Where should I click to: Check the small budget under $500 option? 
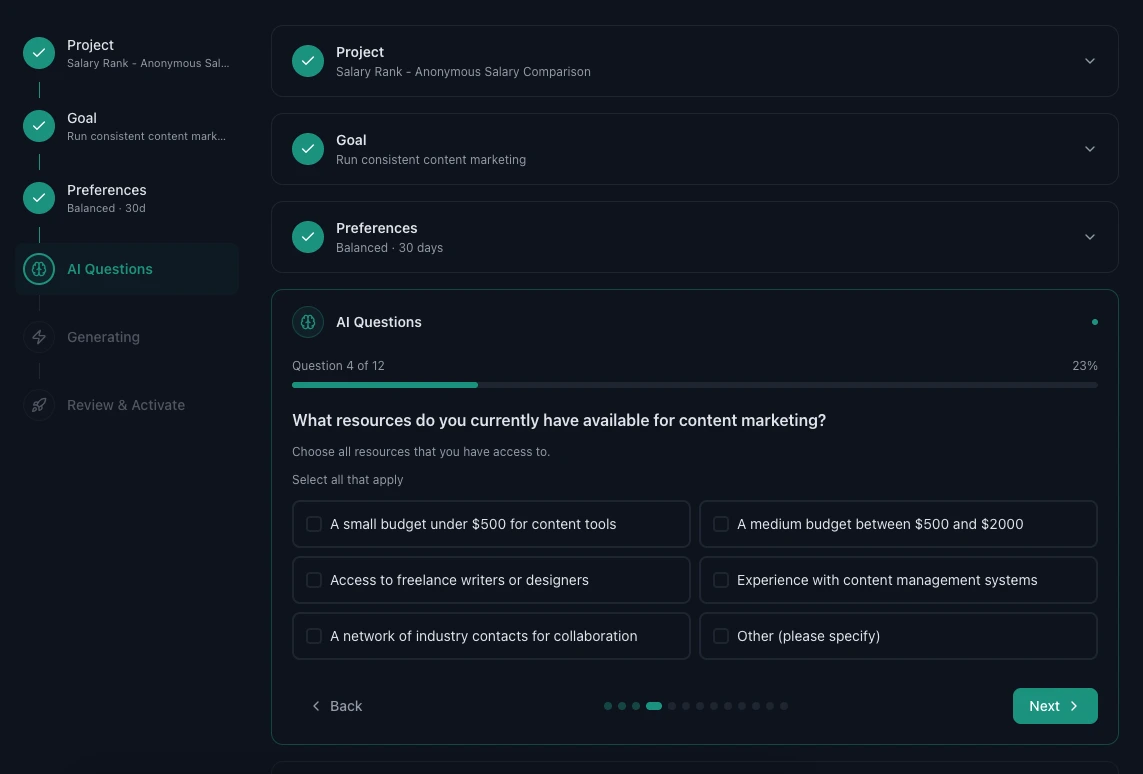314,524
